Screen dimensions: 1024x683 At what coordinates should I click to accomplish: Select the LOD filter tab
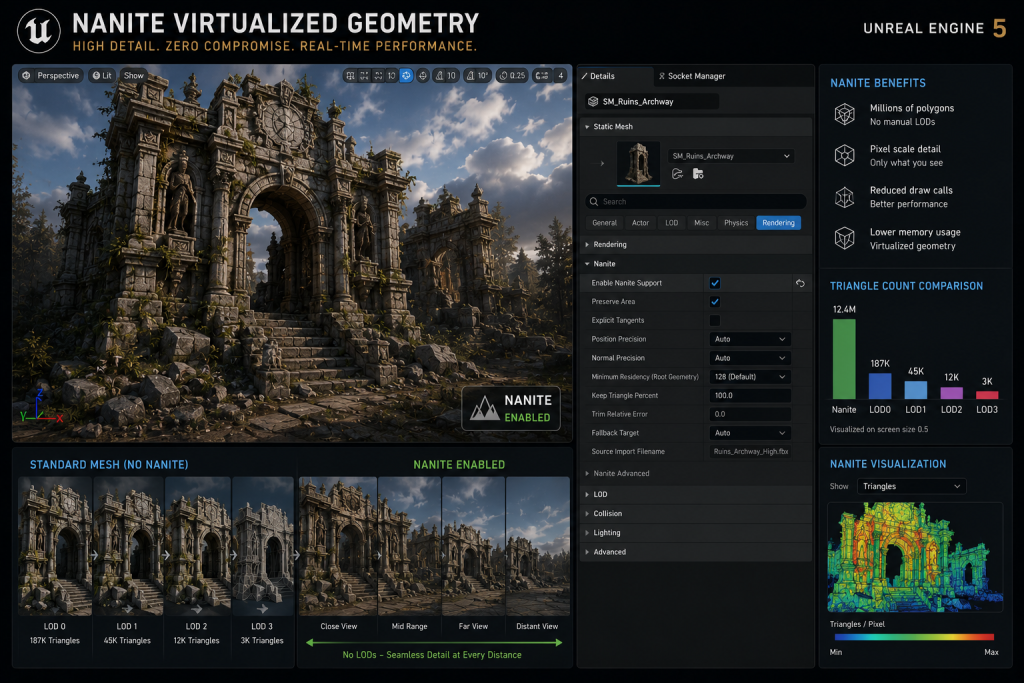coord(671,223)
